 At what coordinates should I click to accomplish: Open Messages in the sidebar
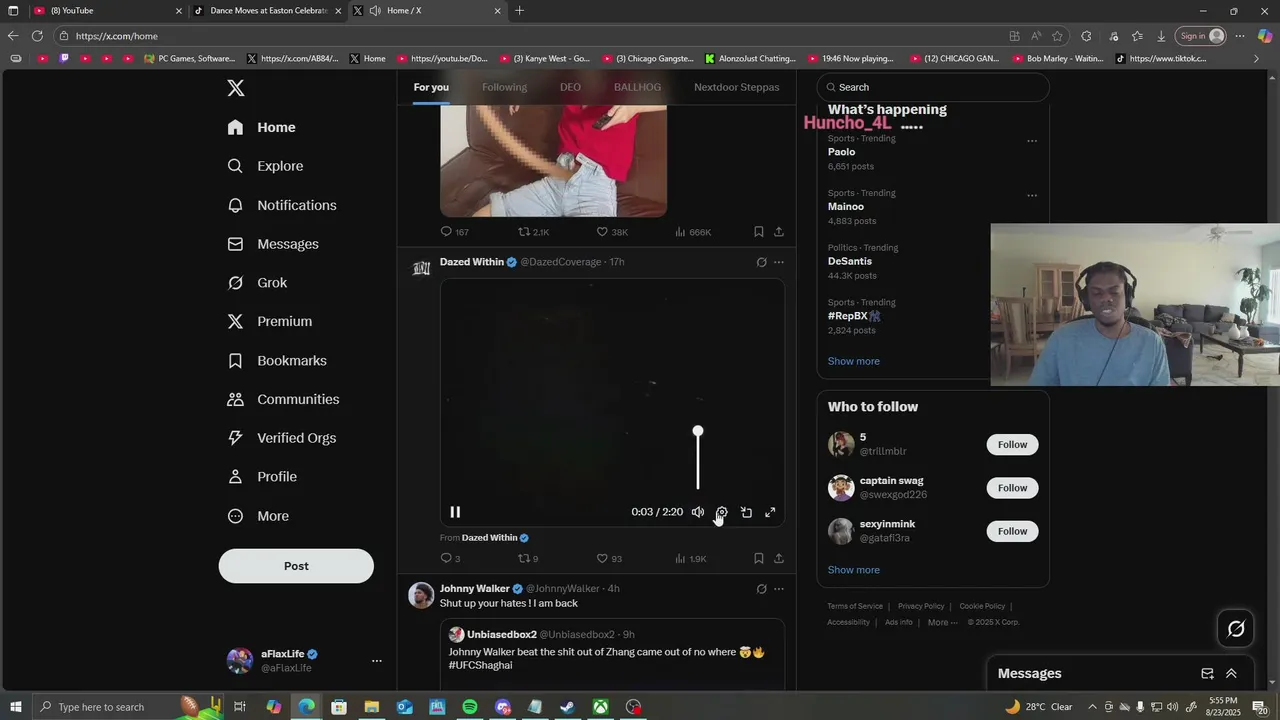click(x=274, y=244)
